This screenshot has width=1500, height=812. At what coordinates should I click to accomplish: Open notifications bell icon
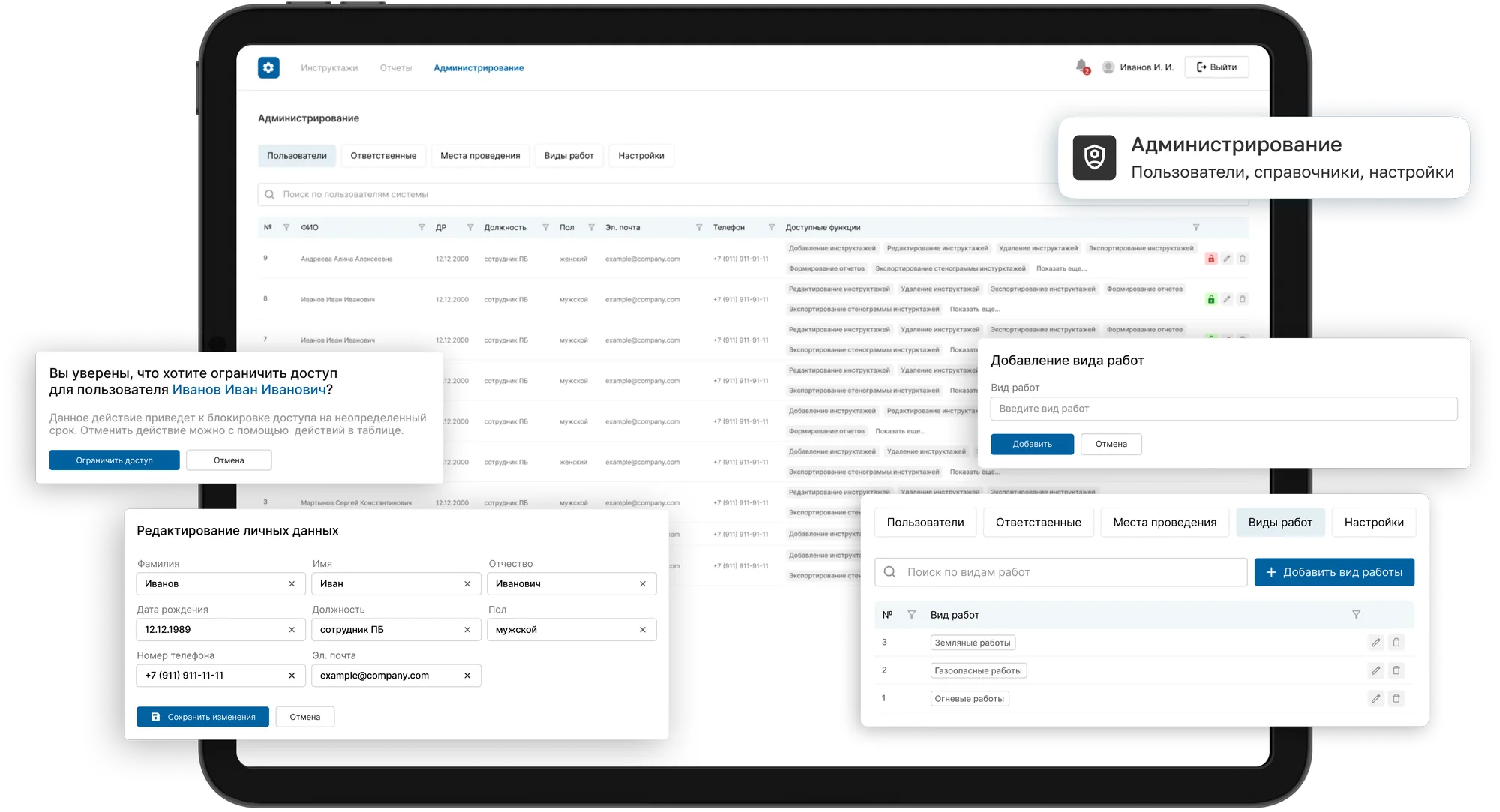coord(1081,67)
